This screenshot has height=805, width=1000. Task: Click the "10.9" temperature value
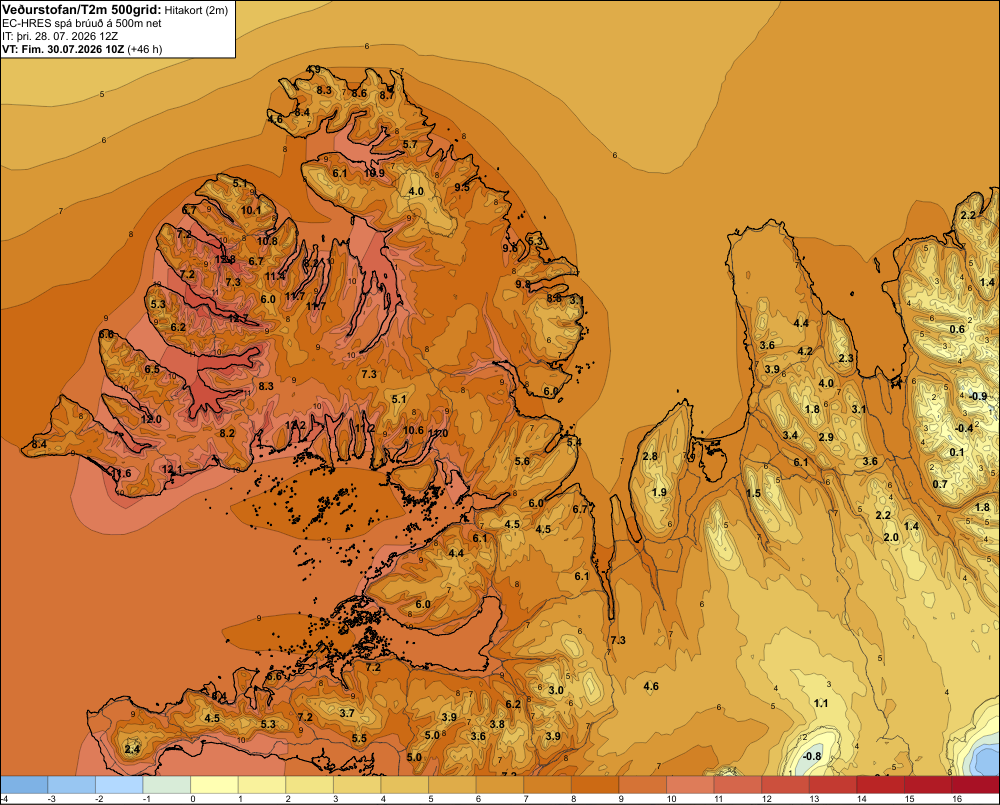coord(374,173)
